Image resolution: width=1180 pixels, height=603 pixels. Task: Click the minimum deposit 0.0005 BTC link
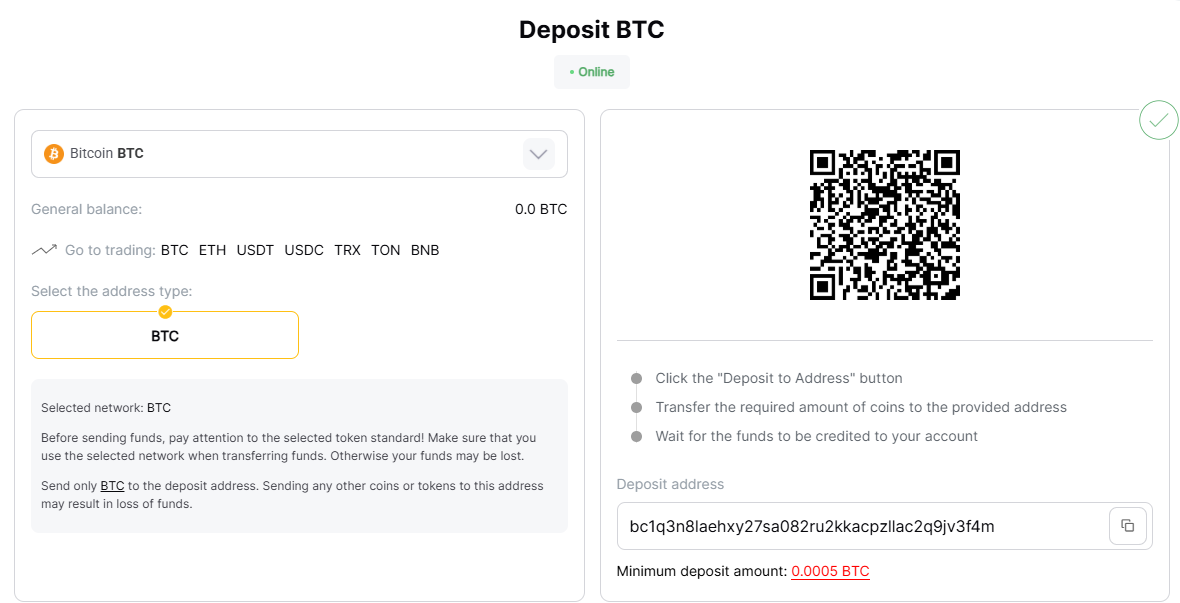(x=830, y=571)
